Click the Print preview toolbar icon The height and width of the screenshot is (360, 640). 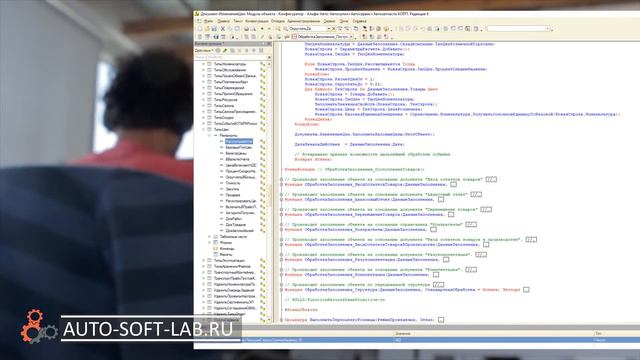tap(253, 29)
